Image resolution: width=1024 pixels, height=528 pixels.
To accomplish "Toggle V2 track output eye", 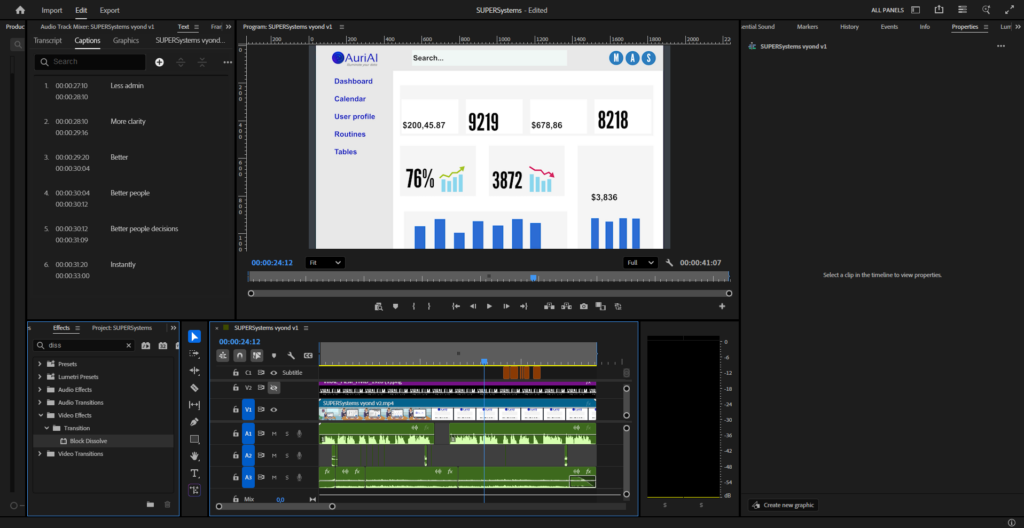I will [274, 388].
